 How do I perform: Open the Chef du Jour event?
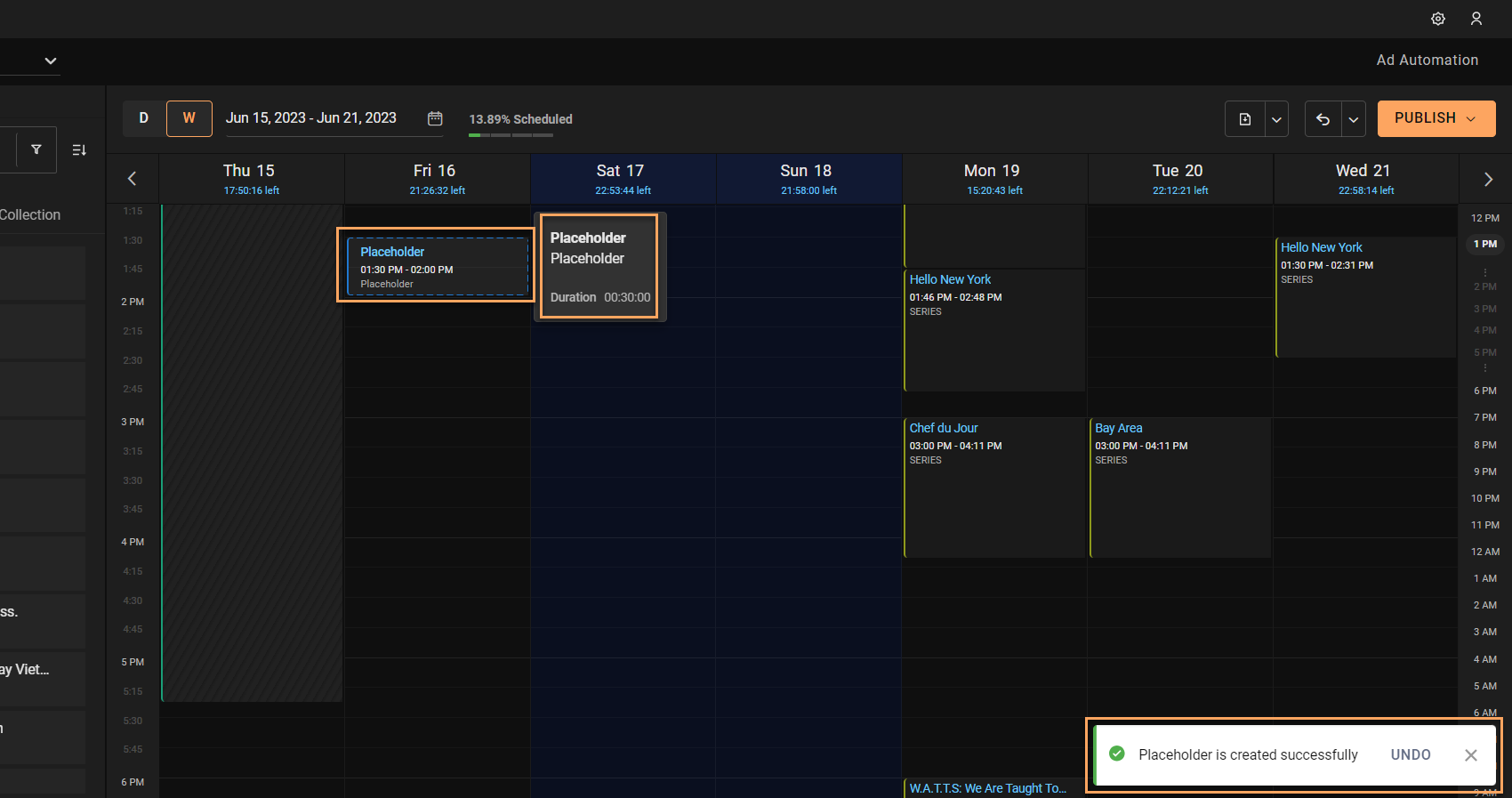995,488
